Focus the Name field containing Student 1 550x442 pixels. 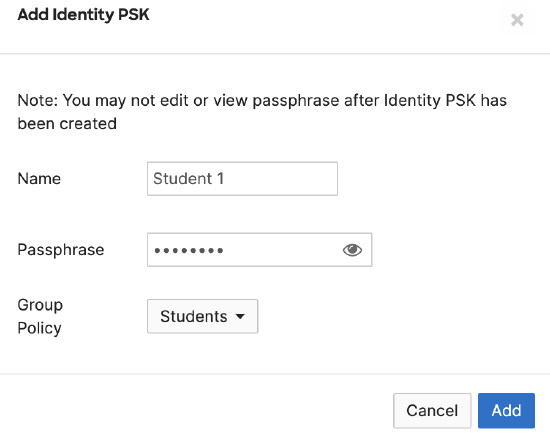[x=242, y=179]
